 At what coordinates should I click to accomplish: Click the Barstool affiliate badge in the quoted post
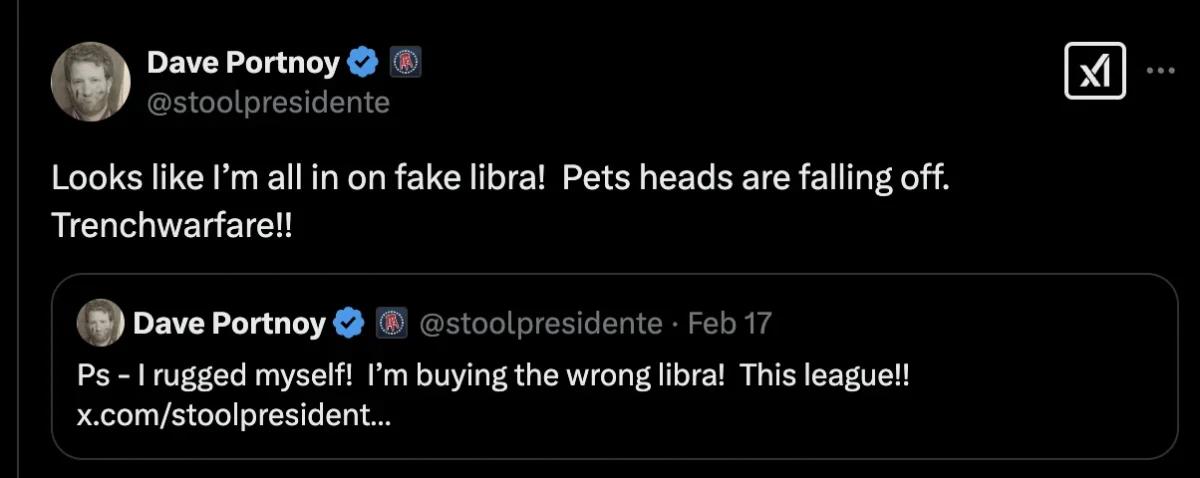391,323
